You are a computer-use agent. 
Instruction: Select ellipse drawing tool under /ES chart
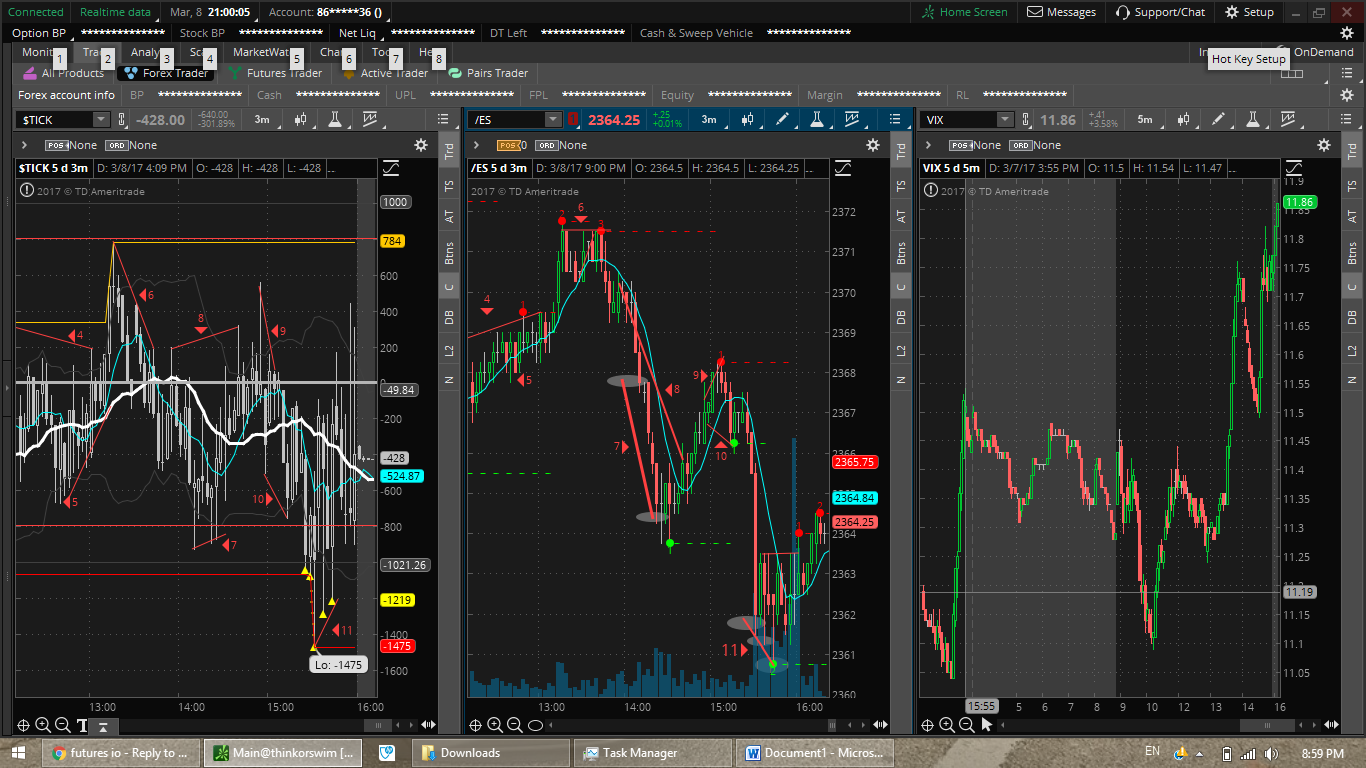point(535,725)
